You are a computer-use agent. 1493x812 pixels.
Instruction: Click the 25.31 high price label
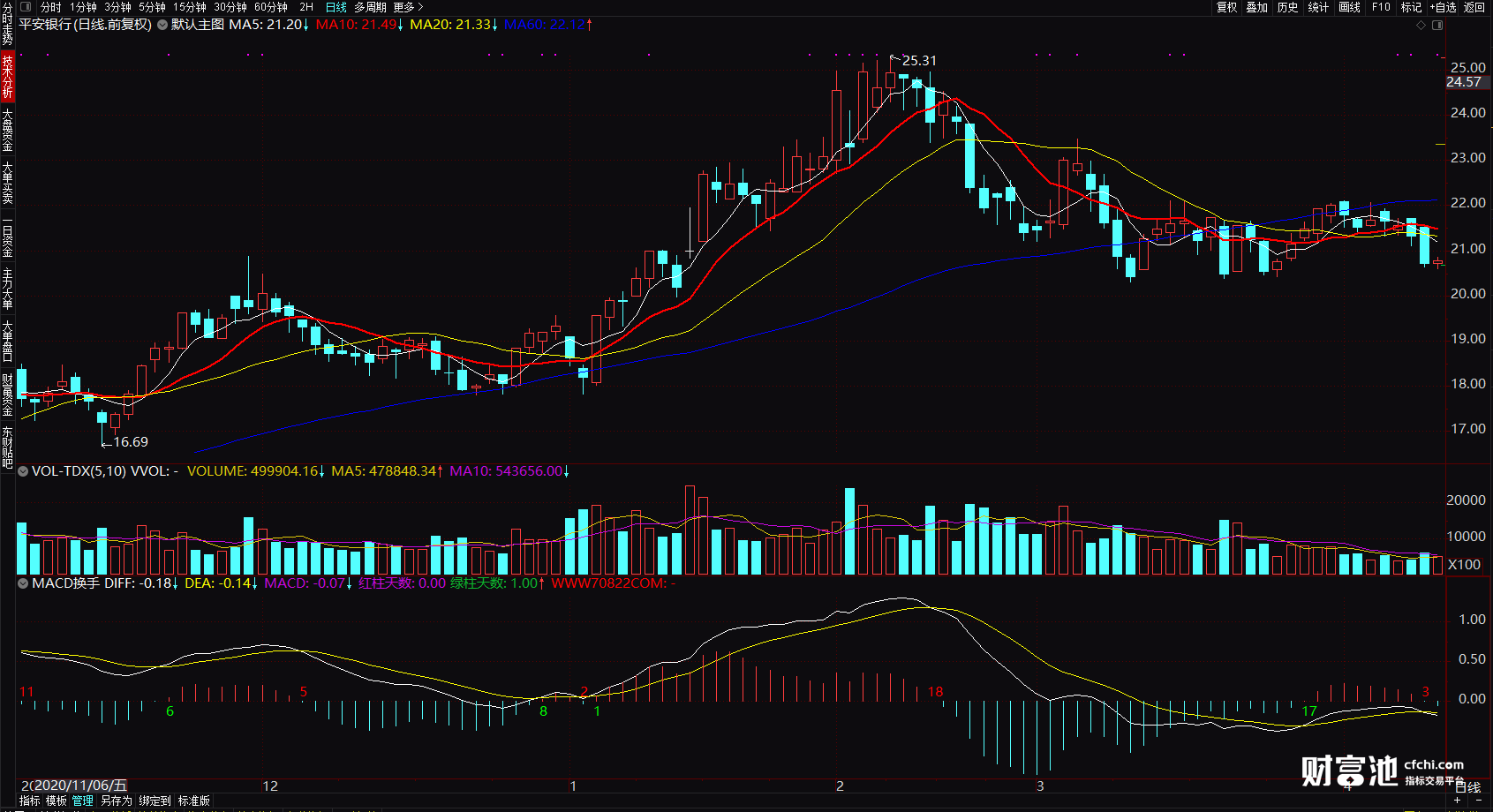[x=919, y=61]
